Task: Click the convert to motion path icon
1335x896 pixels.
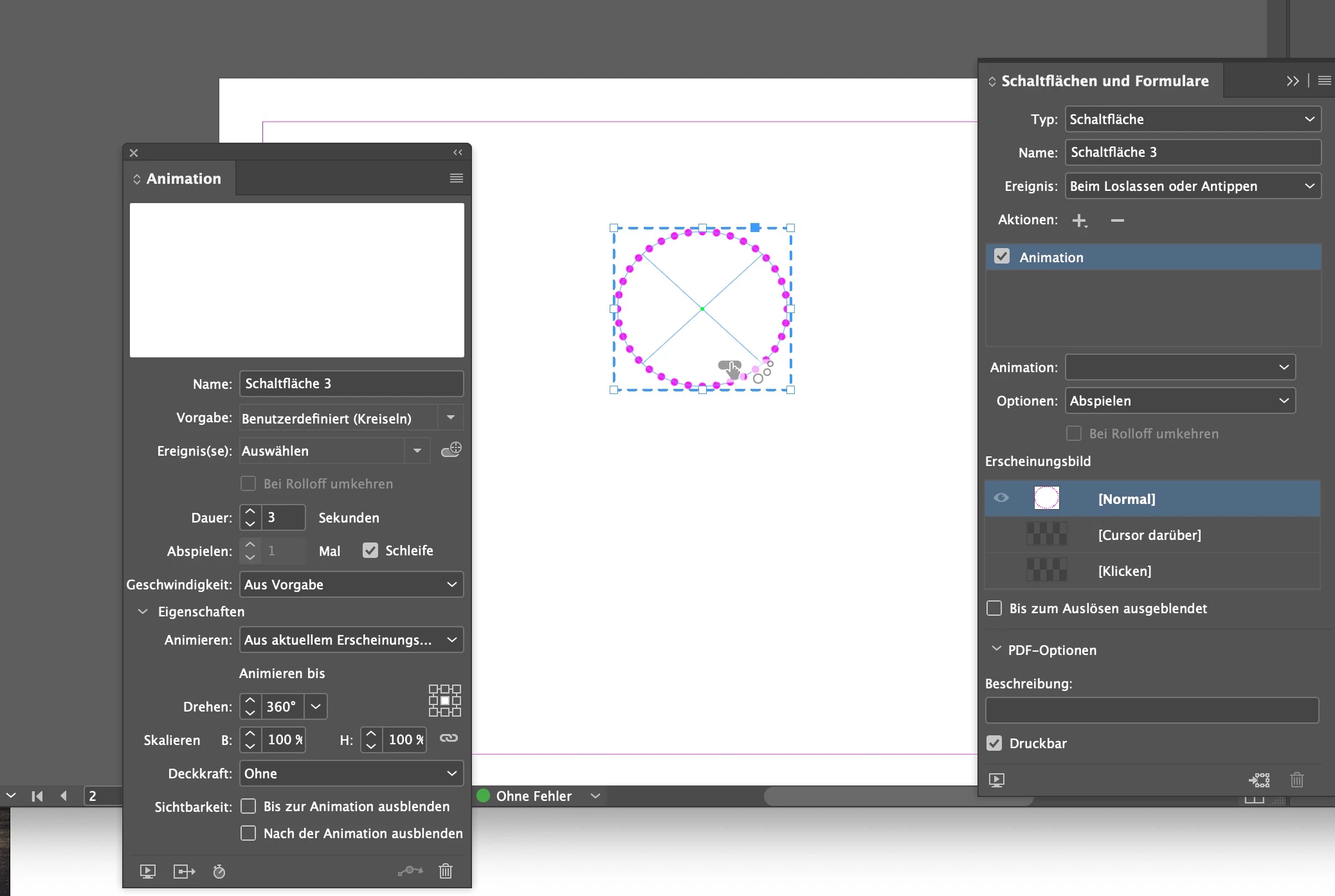Action: pos(410,871)
